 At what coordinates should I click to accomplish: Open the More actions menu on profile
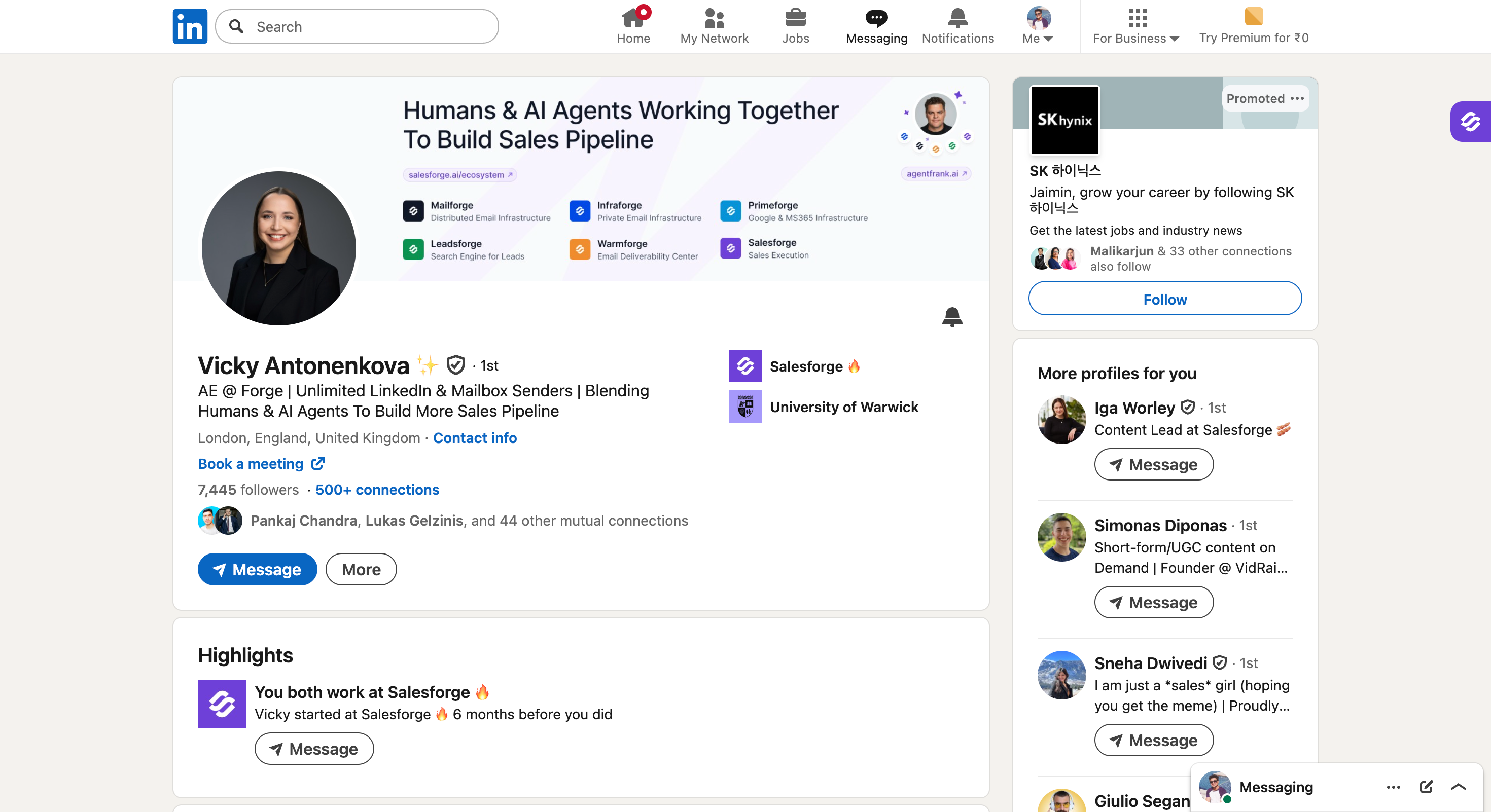361,569
